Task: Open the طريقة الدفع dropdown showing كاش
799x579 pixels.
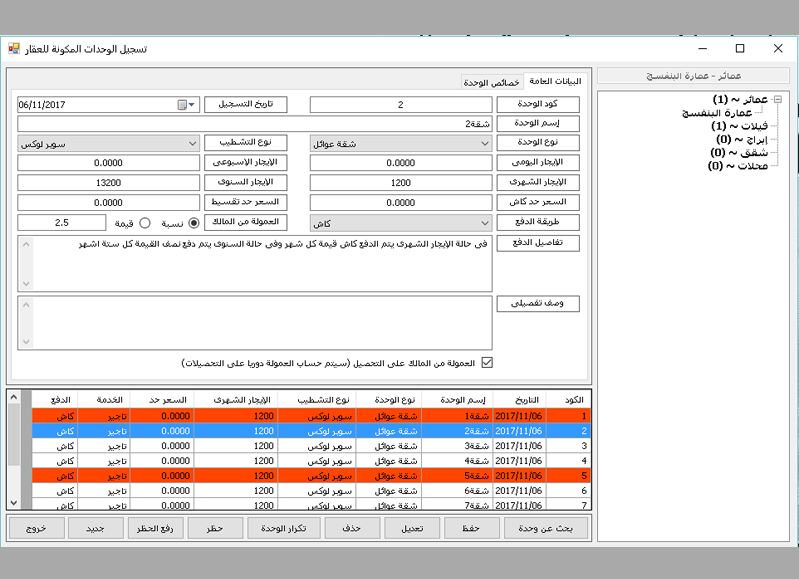Action: click(x=401, y=223)
